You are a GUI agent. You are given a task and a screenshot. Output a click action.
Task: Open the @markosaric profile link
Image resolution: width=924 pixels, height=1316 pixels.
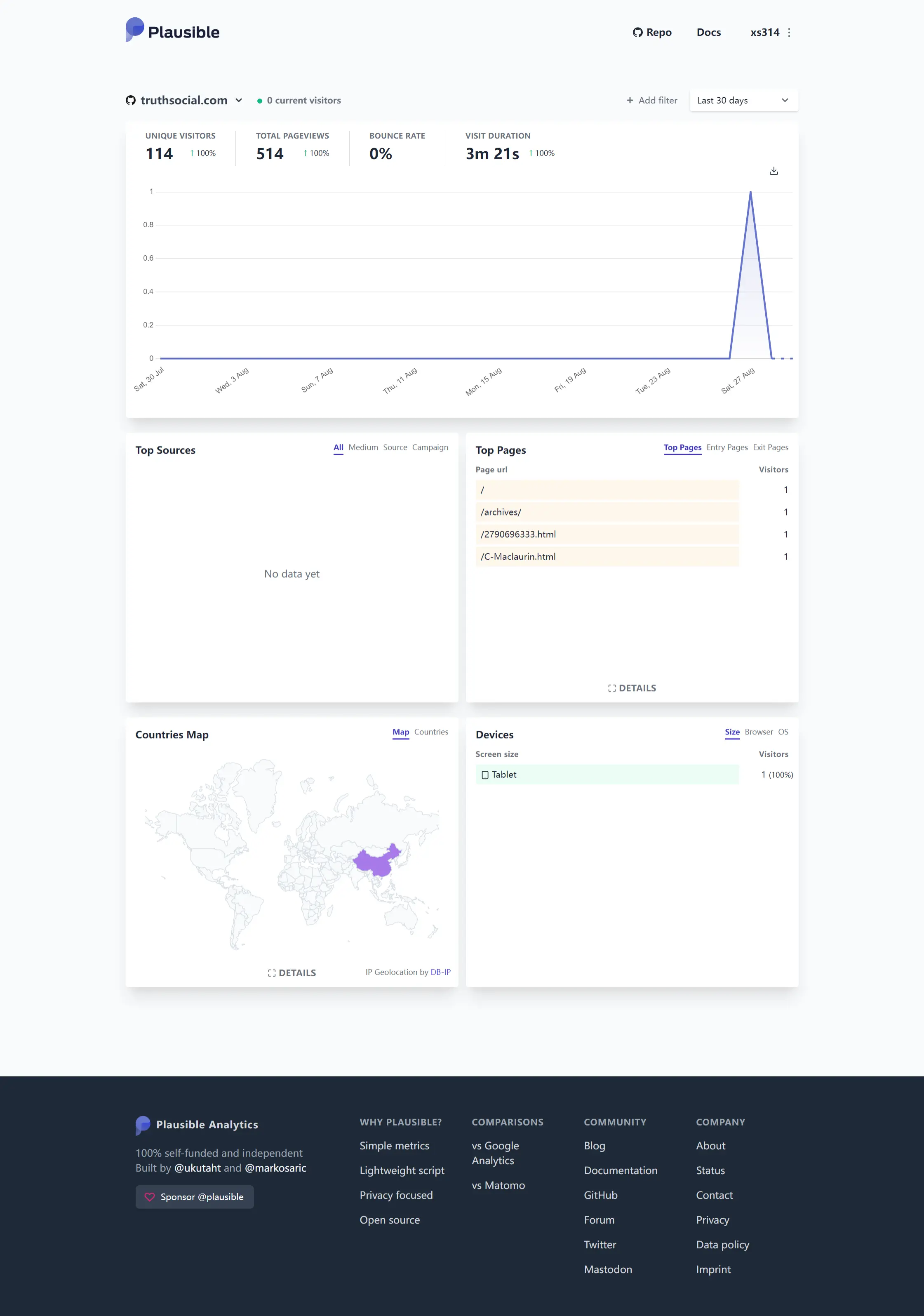point(276,1168)
